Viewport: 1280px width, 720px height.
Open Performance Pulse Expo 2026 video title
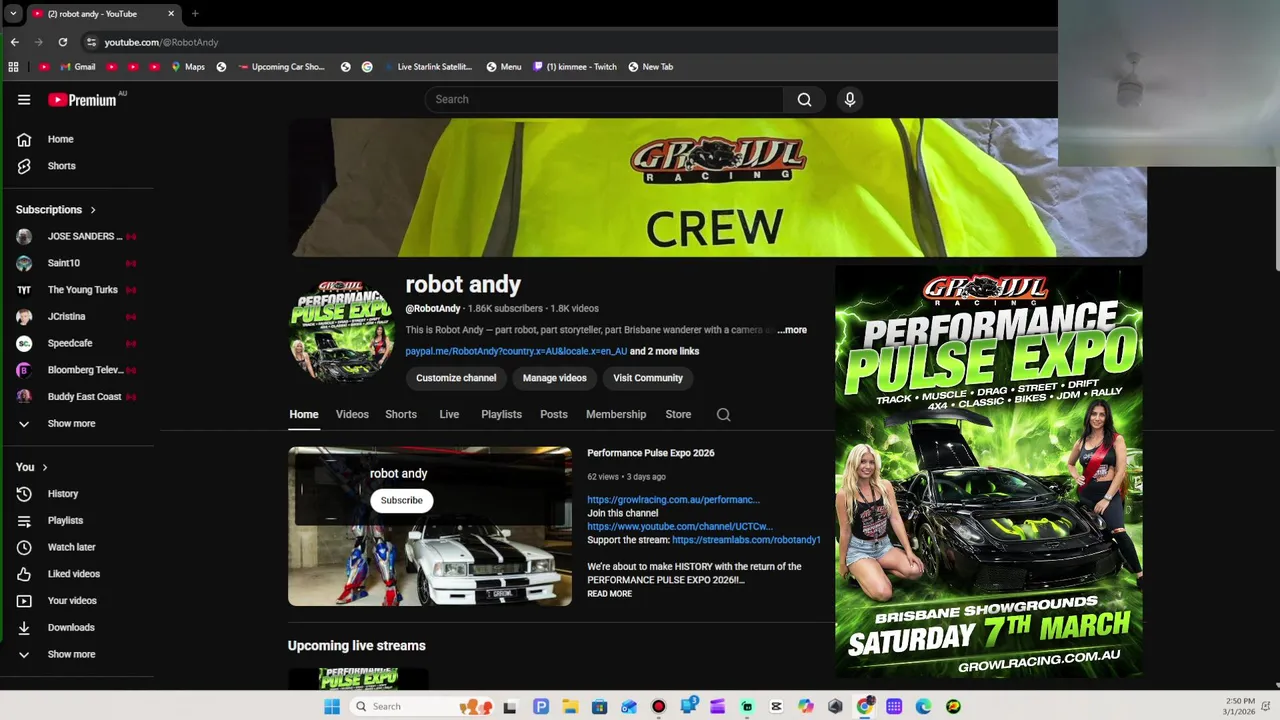pyautogui.click(x=650, y=453)
